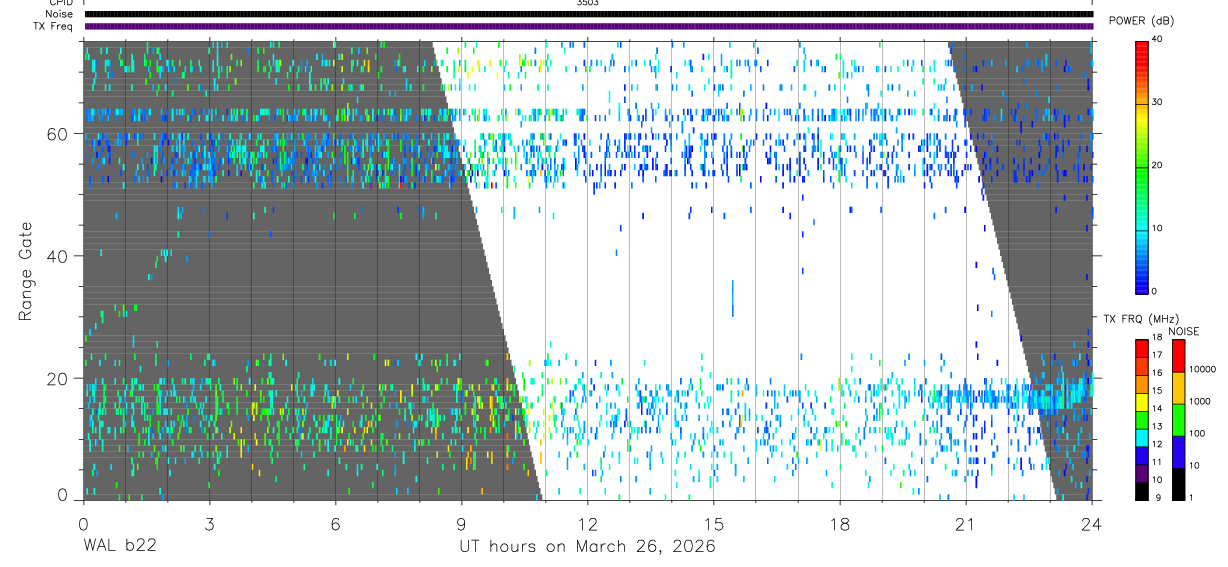The image size is (1228, 567).
Task: Click the 15 tick label on UT hours axis
Action: coord(713,524)
